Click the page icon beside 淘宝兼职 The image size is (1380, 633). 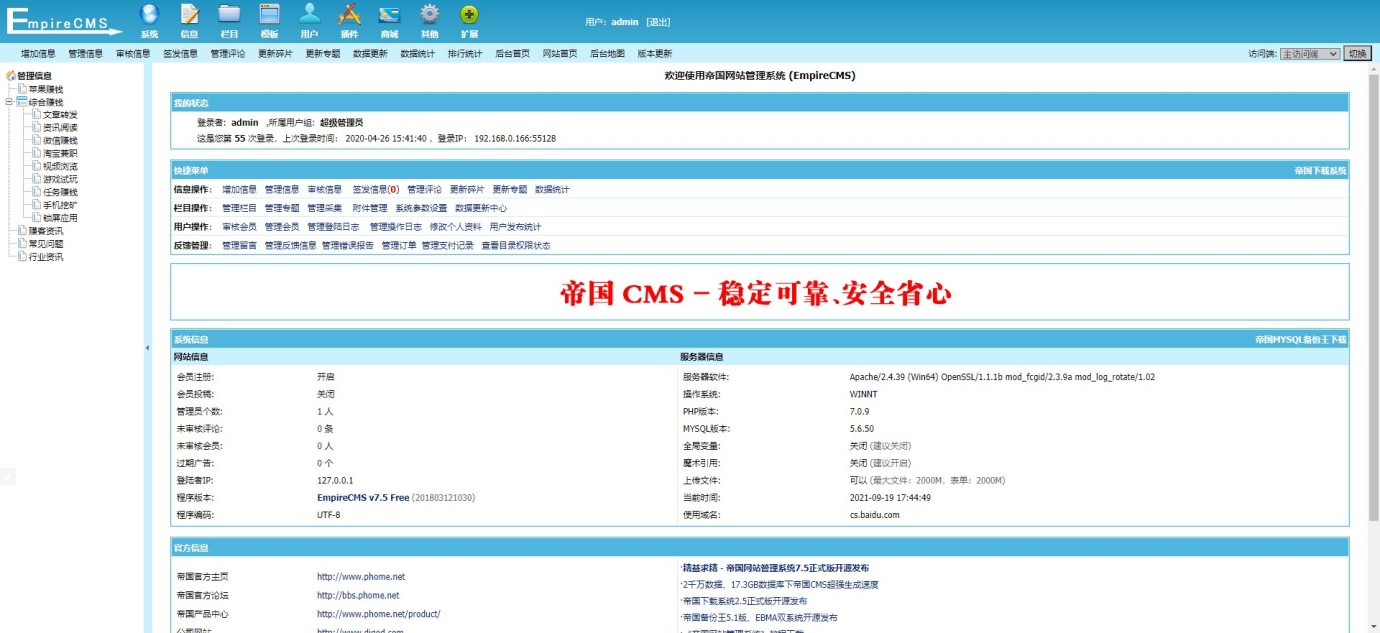[x=36, y=154]
